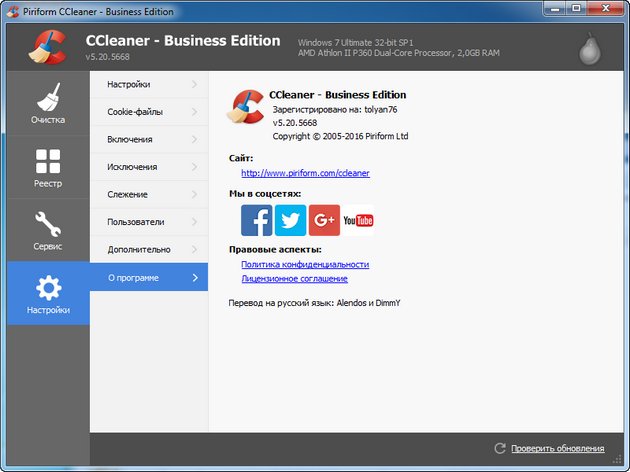
Task: Click the chevron next to Пользователи
Action: pyautogui.click(x=194, y=222)
